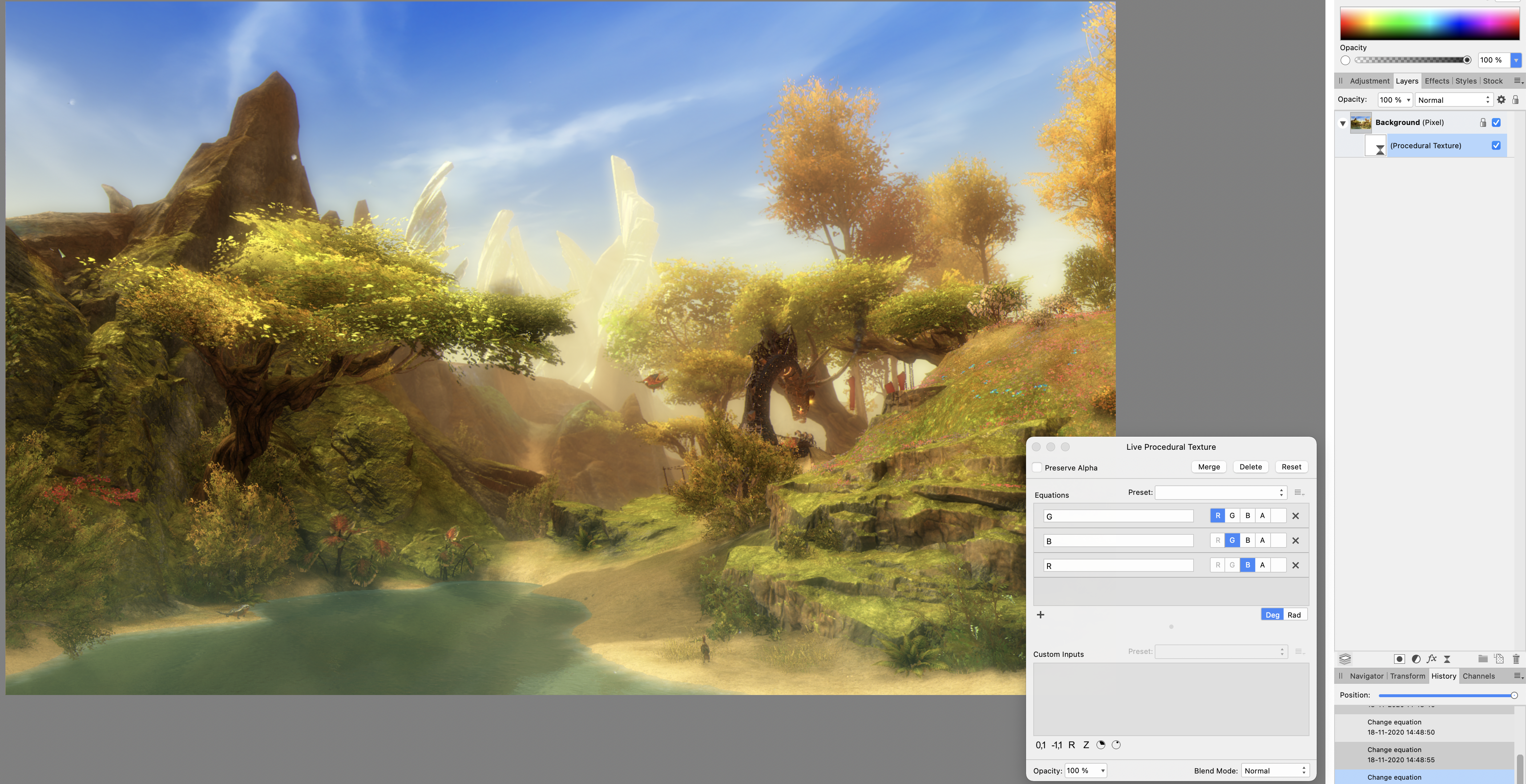
Task: Select the Procedural Texture layer thumbnail
Action: point(1376,146)
